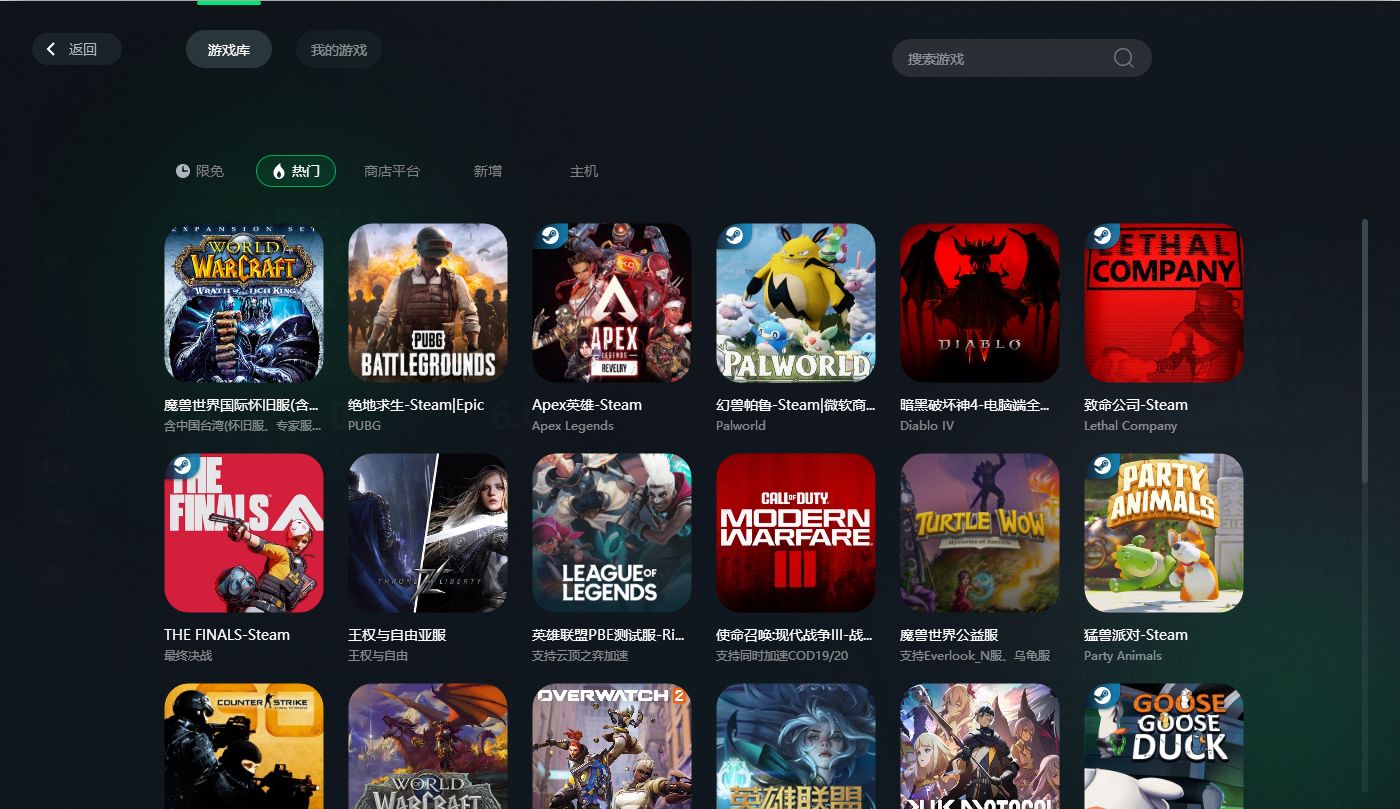Screen dimensions: 1400x809
Task: Open Apex Legends game icon
Action: (612, 303)
